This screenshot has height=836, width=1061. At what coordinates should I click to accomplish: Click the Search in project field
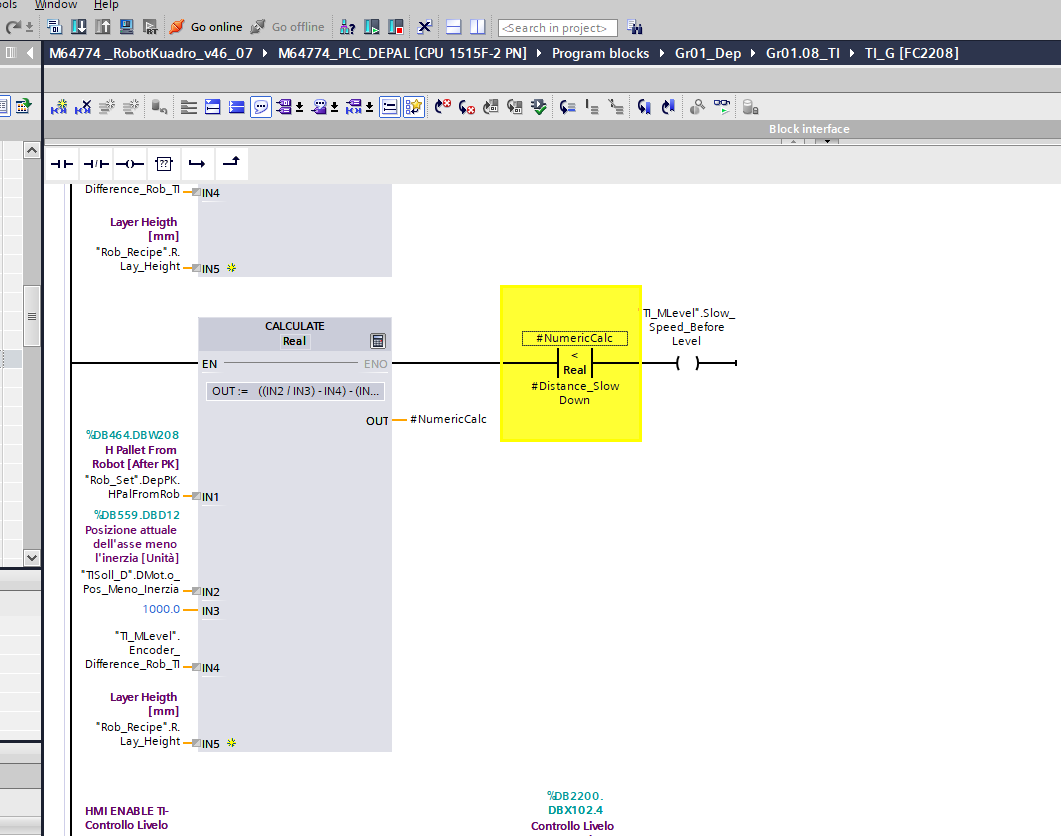(x=558, y=28)
